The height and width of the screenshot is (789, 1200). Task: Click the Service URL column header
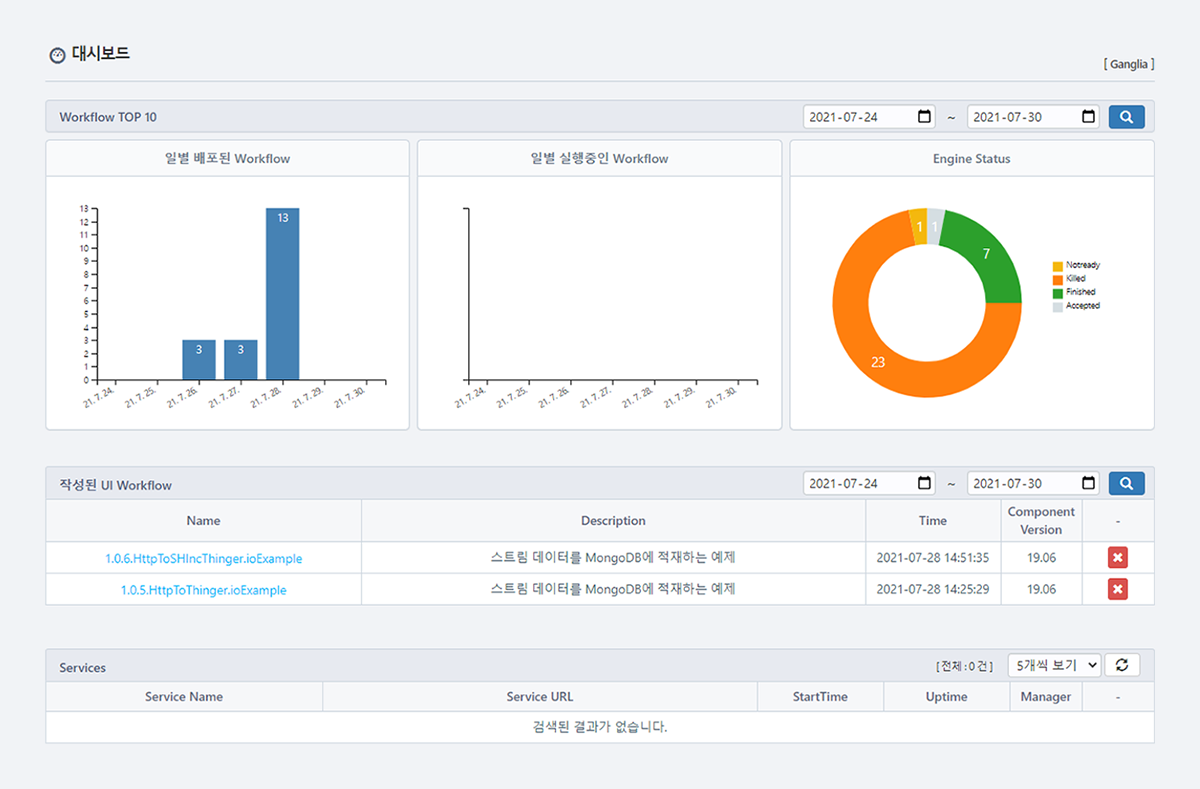click(540, 697)
